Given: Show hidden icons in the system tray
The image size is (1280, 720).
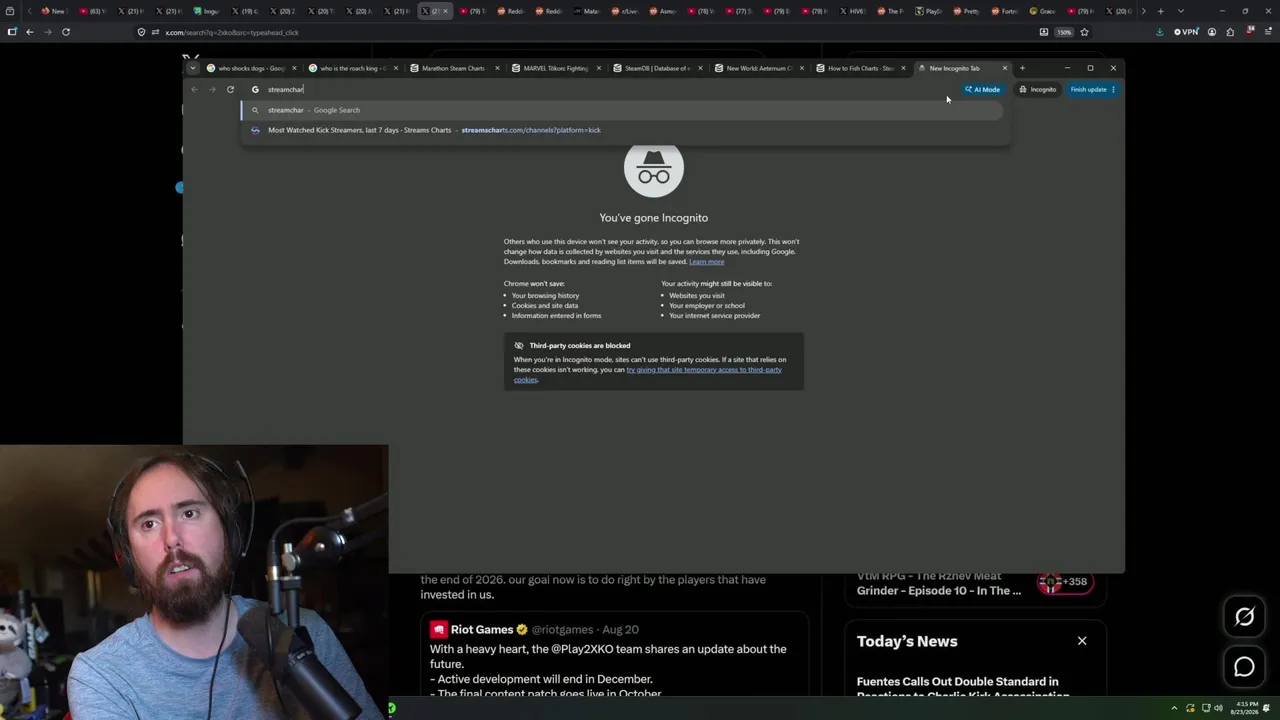Looking at the screenshot, I should click(x=1175, y=708).
